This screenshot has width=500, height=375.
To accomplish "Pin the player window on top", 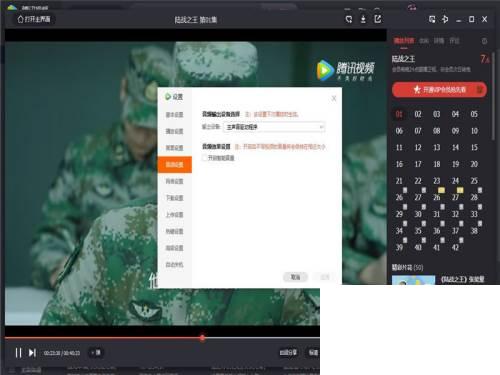I will pyautogui.click(x=445, y=19).
